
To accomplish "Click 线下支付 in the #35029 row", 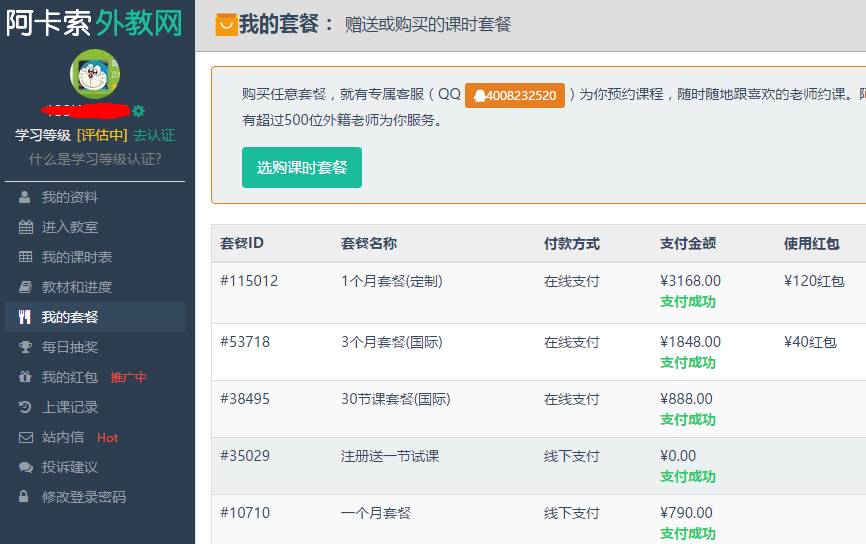I will point(572,456).
